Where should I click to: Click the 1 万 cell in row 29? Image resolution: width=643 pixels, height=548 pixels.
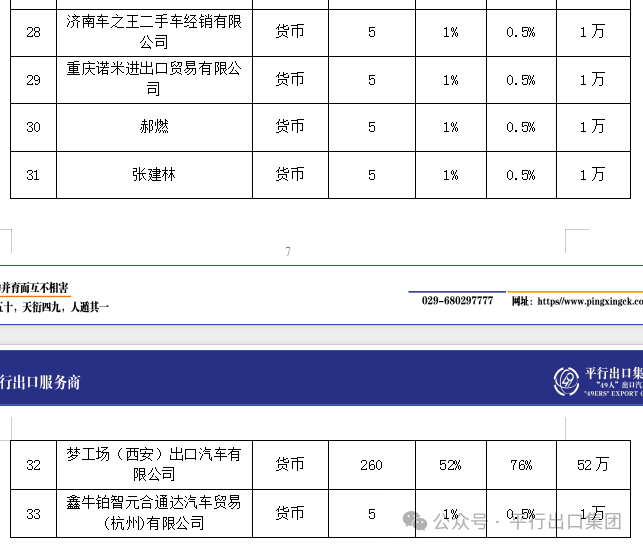pyautogui.click(x=593, y=80)
